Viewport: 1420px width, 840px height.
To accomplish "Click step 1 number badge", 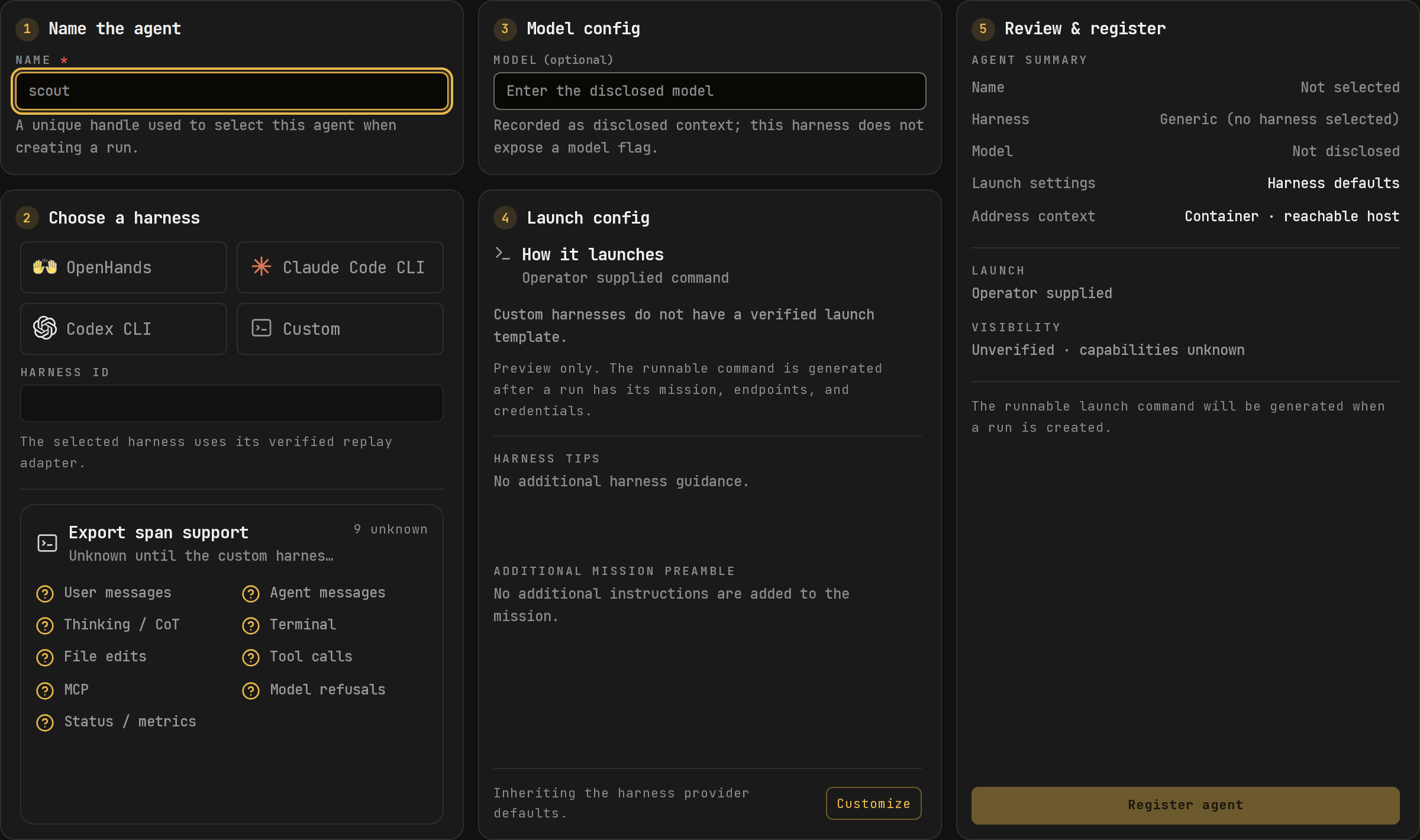I will coord(27,29).
